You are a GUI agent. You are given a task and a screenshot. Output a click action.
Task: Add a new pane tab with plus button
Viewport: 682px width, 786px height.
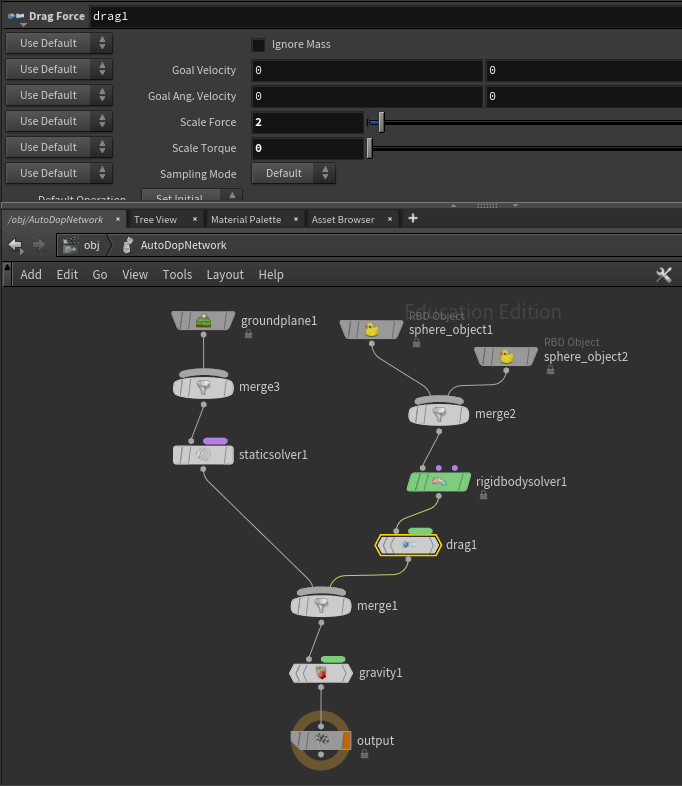point(413,219)
